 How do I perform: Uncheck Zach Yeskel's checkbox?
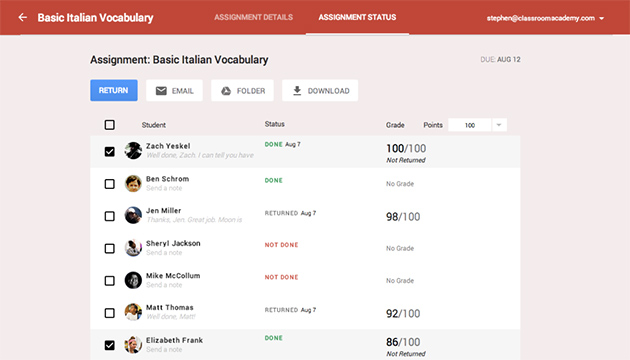(x=109, y=151)
